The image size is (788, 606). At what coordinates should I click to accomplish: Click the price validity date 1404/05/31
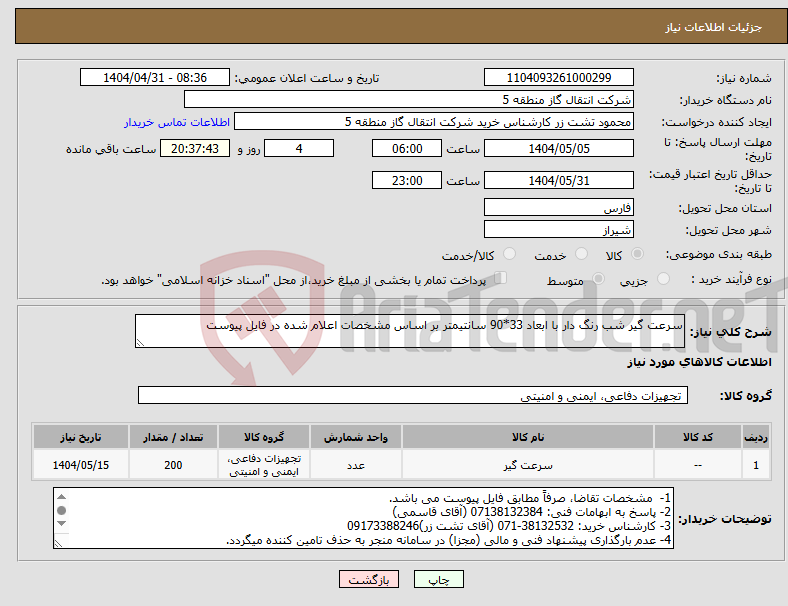[558, 180]
